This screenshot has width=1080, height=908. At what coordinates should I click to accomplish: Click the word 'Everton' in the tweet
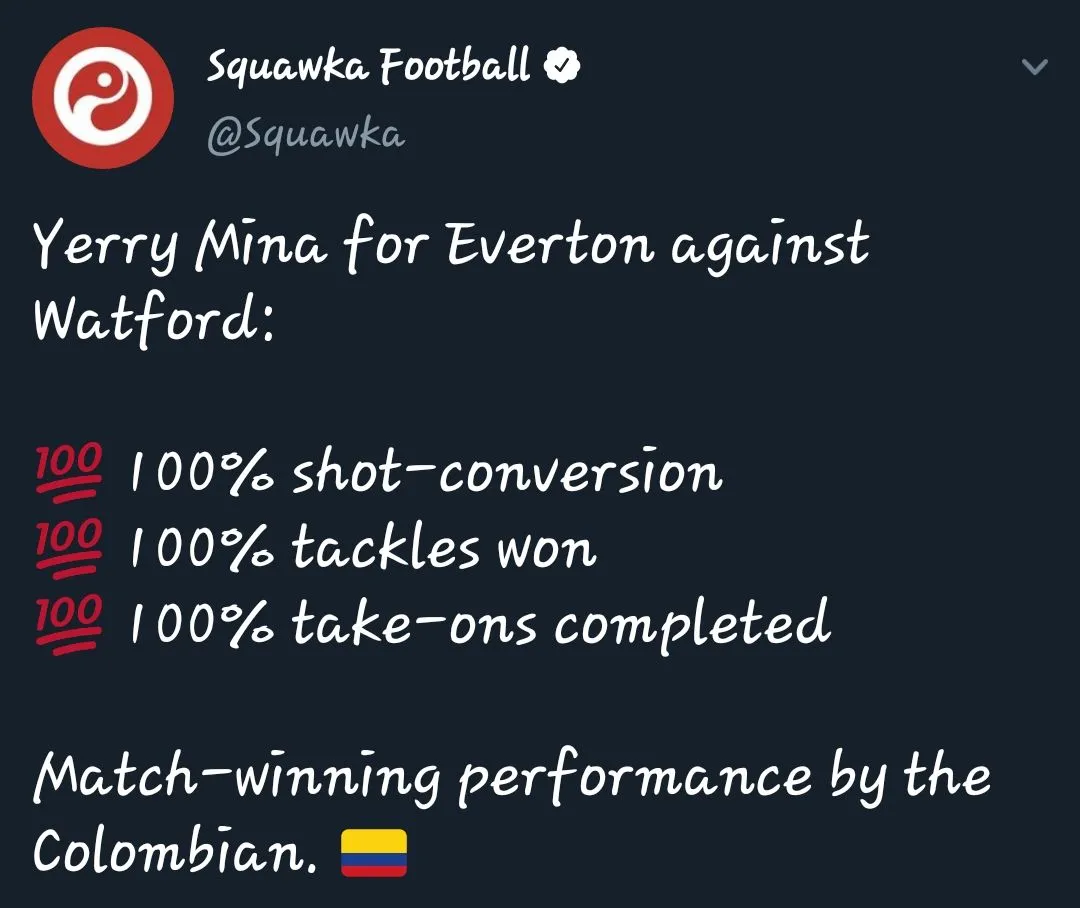[550, 246]
